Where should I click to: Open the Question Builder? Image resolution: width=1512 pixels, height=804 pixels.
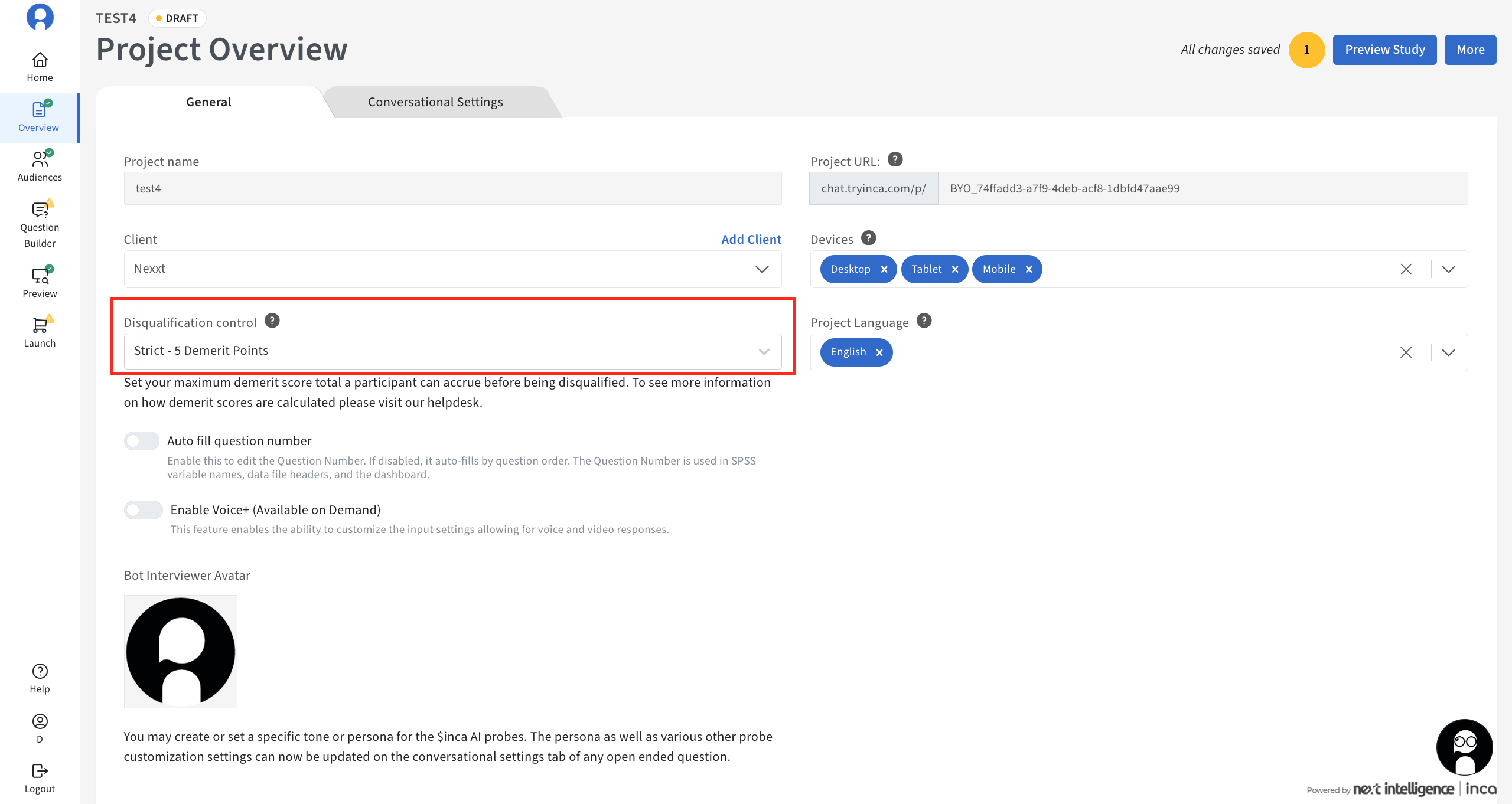tap(40, 225)
